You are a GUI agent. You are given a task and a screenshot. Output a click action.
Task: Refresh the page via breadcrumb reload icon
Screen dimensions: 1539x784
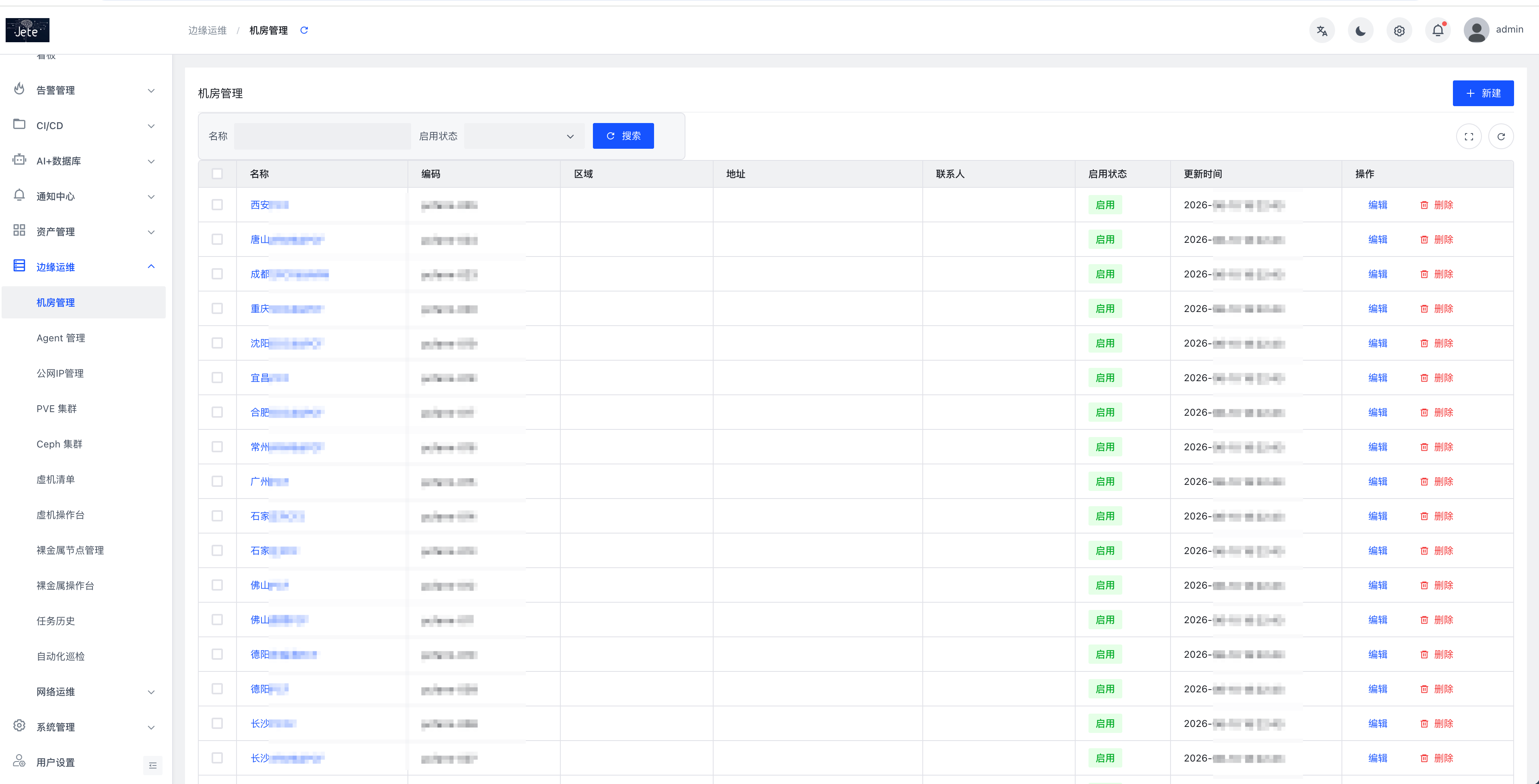[x=304, y=30]
